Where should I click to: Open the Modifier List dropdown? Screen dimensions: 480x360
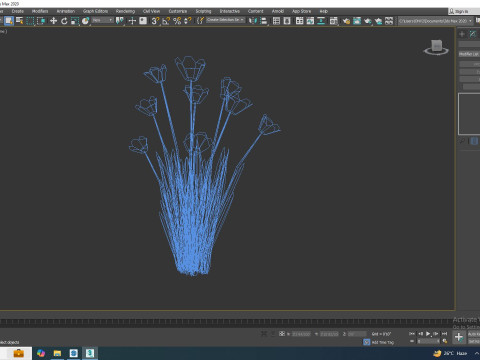pos(469,54)
